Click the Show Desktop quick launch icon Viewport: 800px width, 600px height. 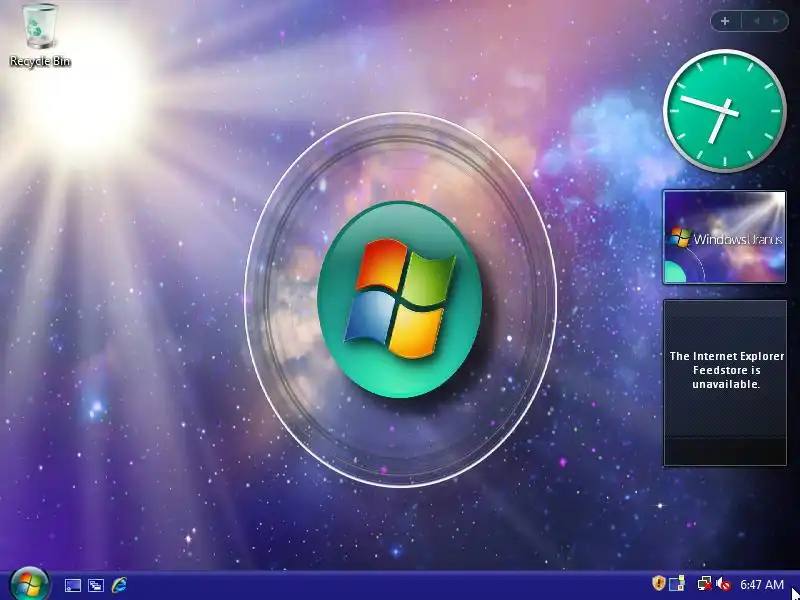(x=73, y=585)
